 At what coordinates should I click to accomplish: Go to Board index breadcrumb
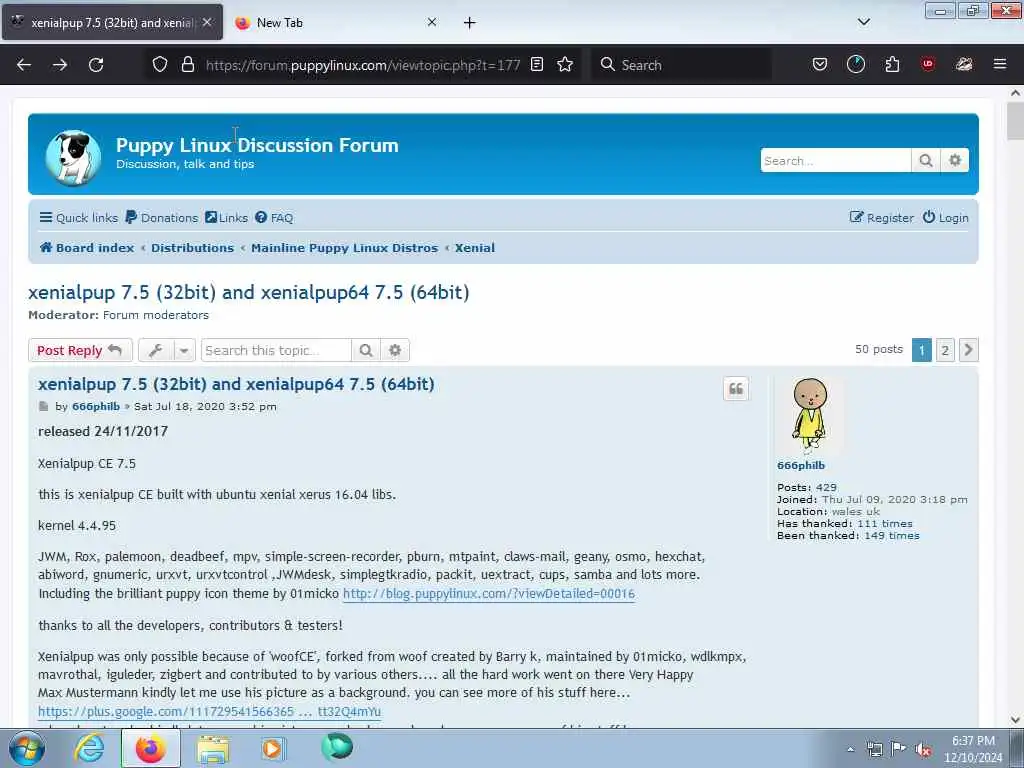pyautogui.click(x=87, y=248)
